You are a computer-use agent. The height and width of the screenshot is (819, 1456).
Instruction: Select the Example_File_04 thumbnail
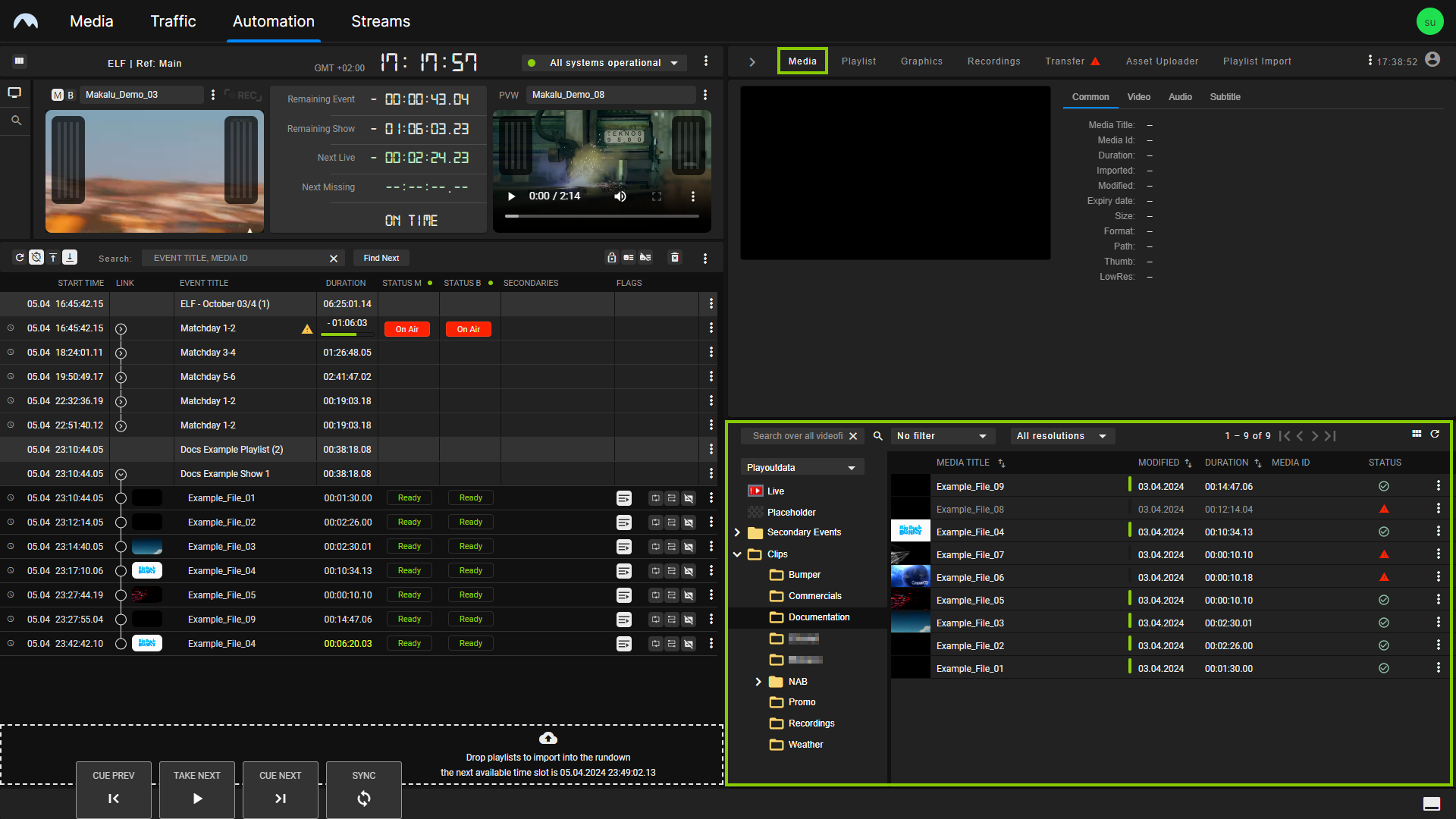(x=910, y=532)
